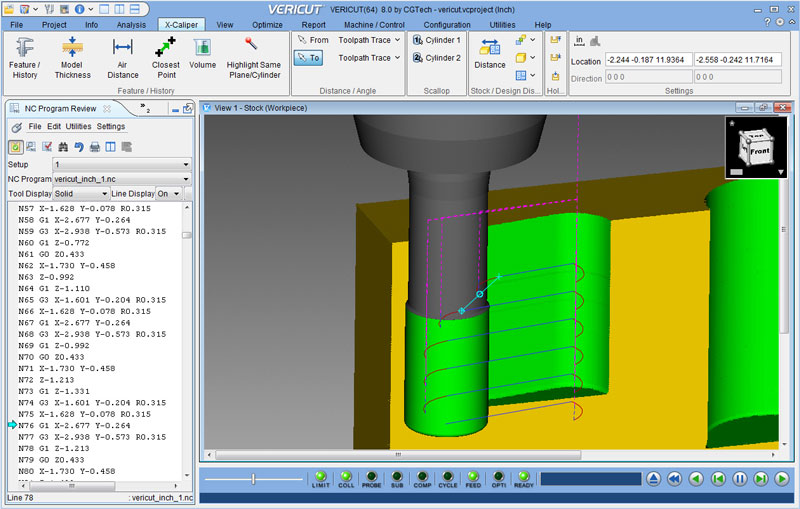Click the Cylinder 1 scallop button
The width and height of the screenshot is (800, 509).
(x=436, y=40)
